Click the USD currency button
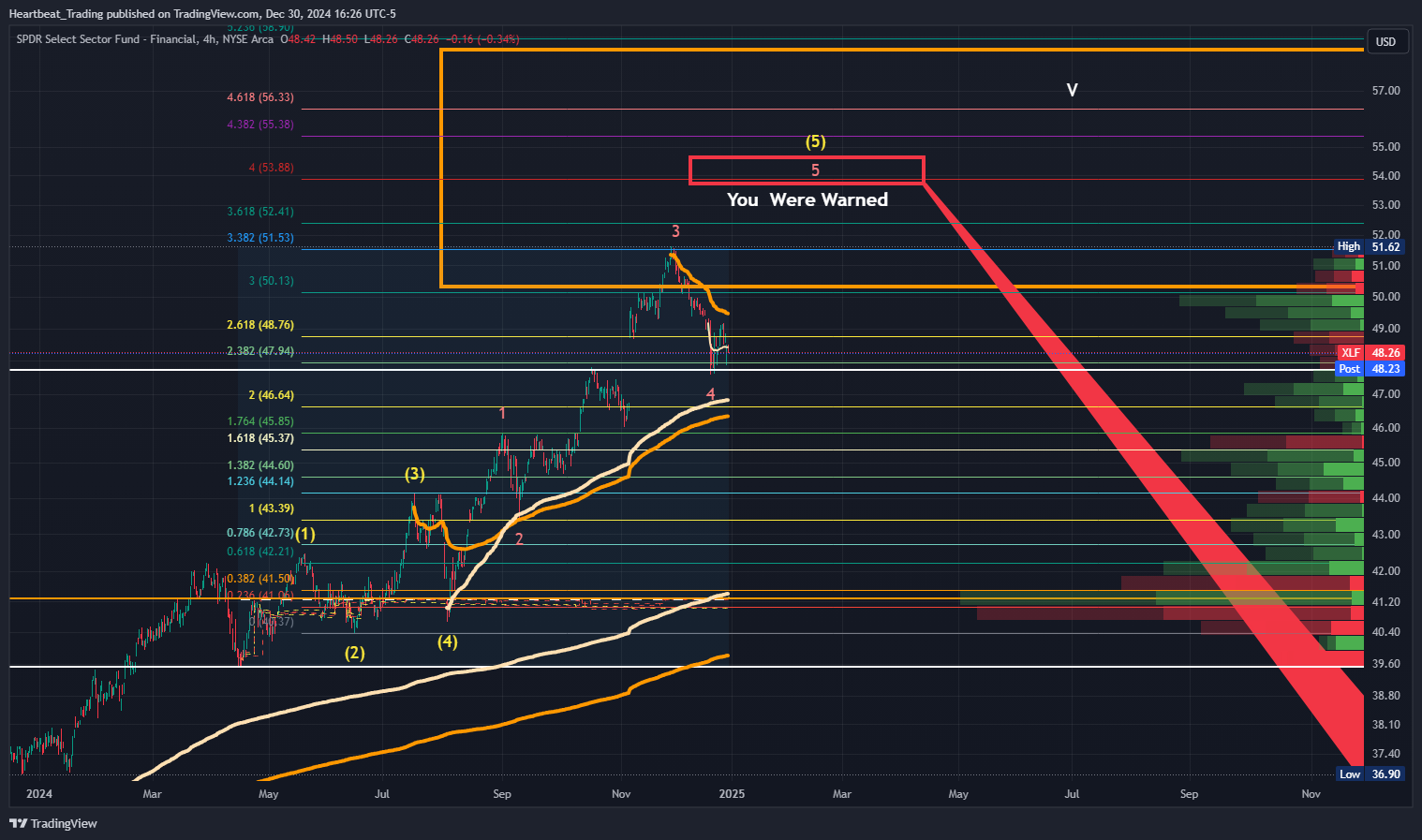 1385,41
